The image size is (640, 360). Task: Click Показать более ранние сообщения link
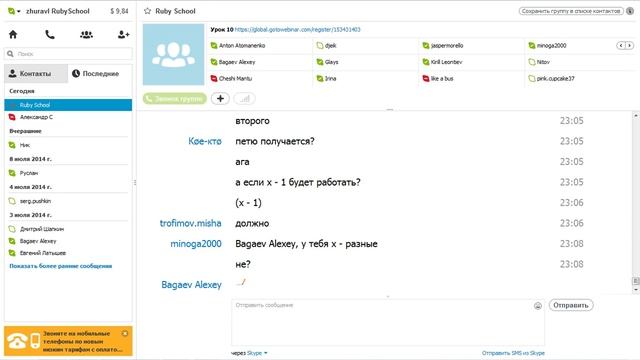click(61, 266)
